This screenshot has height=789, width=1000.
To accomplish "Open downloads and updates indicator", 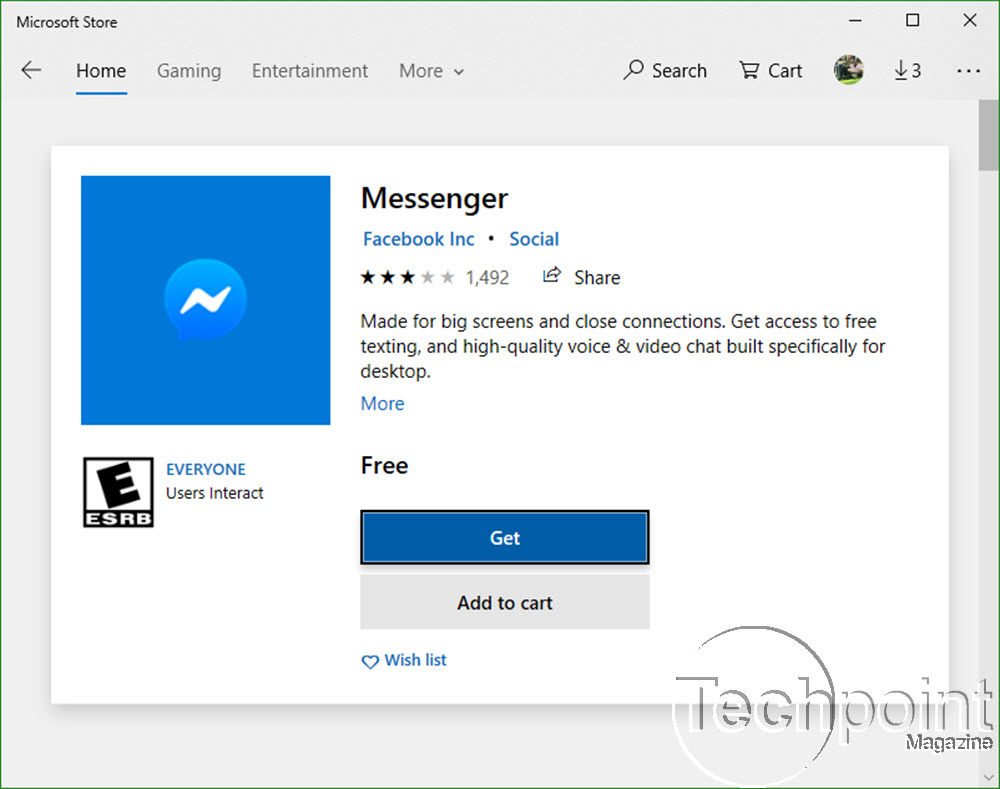I will [908, 70].
